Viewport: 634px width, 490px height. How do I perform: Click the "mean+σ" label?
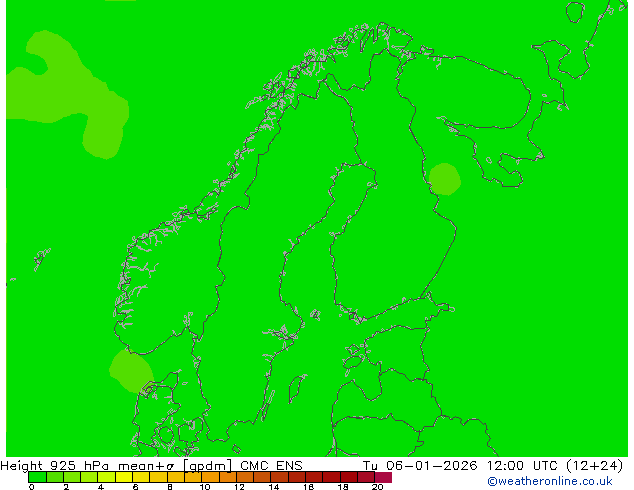tap(146, 466)
